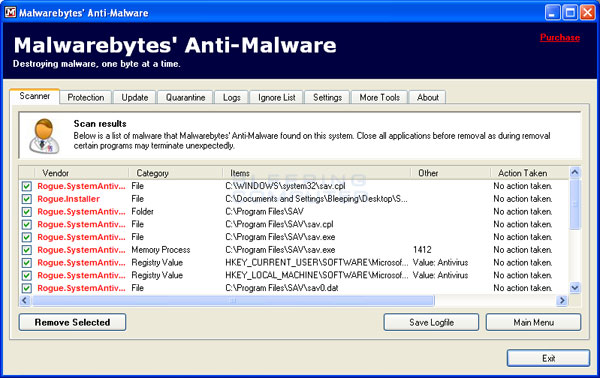The image size is (600, 378).
Task: Uncheck the C:\WINDOWS\system32\sav.cpl entry checkbox
Action: point(26,186)
